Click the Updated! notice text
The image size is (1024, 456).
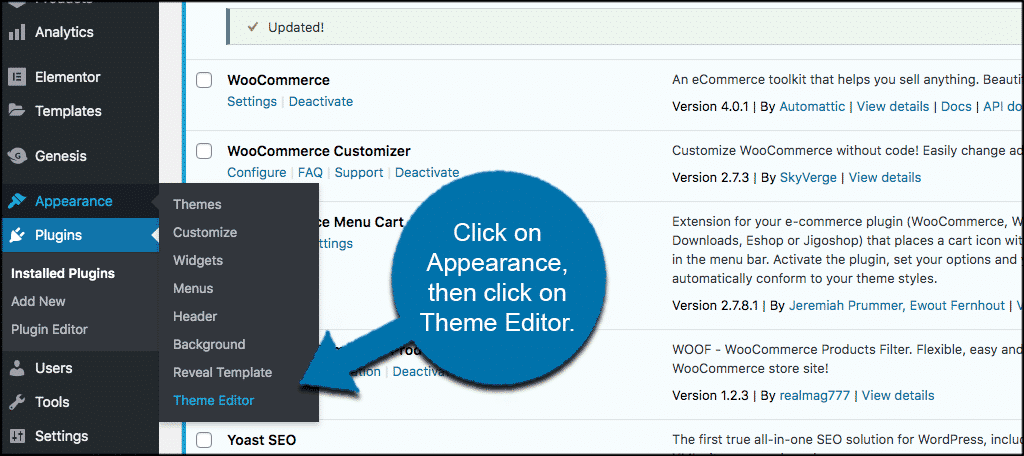tap(296, 28)
